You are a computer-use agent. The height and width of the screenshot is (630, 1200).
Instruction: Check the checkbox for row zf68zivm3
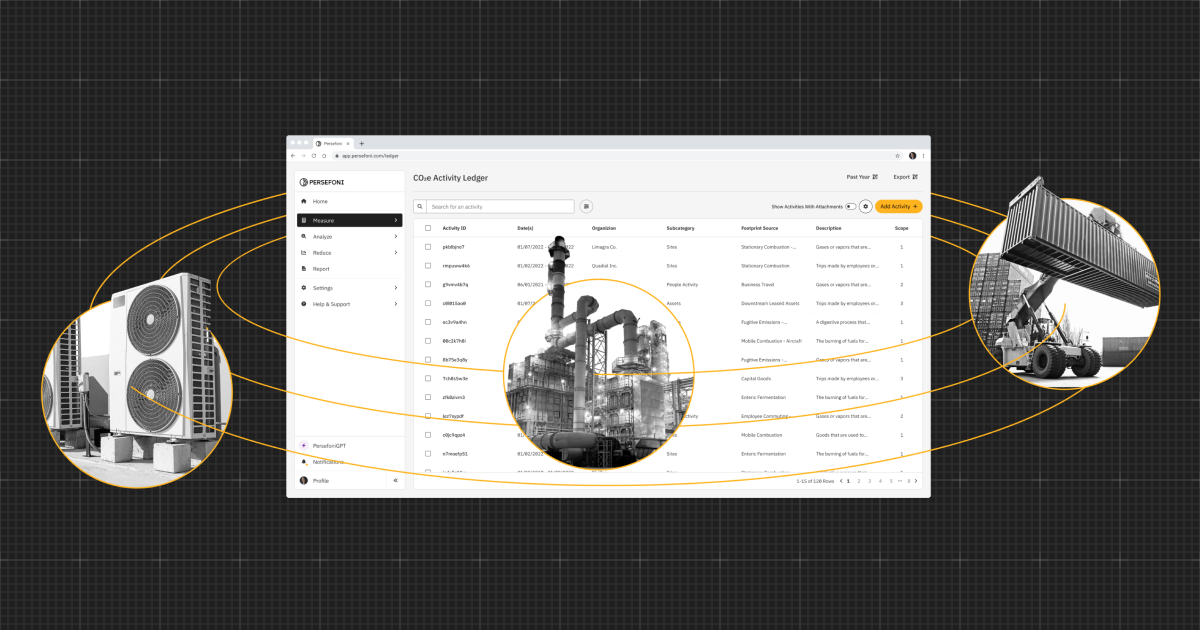(428, 397)
